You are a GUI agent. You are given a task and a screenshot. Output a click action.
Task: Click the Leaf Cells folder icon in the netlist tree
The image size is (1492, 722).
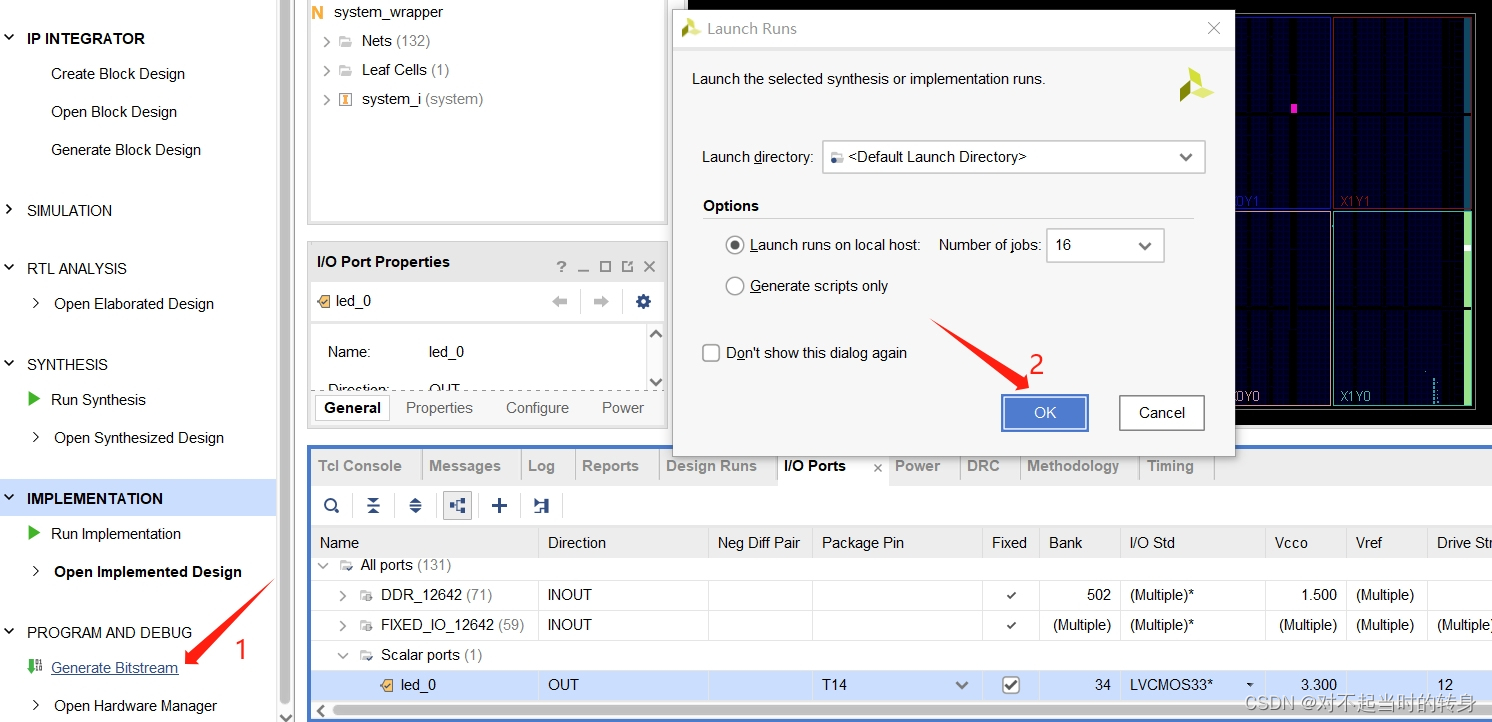pos(346,70)
